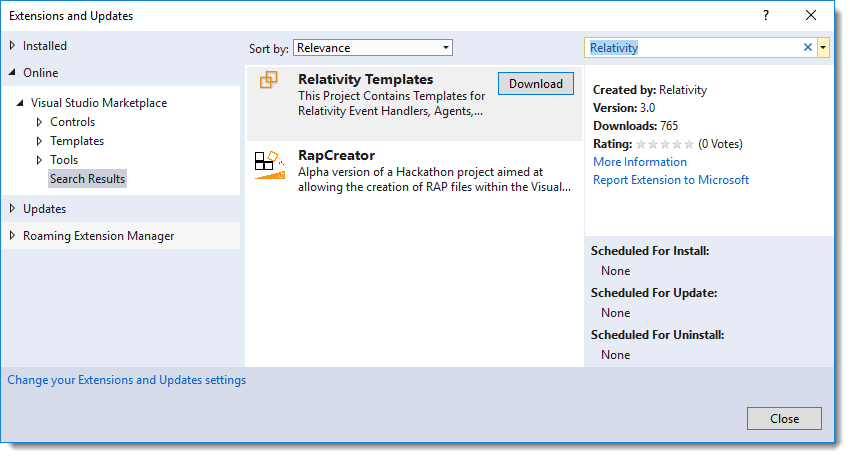Click the Created by: Relativity text
Image resolution: width=850 pixels, height=458 pixels.
[x=650, y=90]
